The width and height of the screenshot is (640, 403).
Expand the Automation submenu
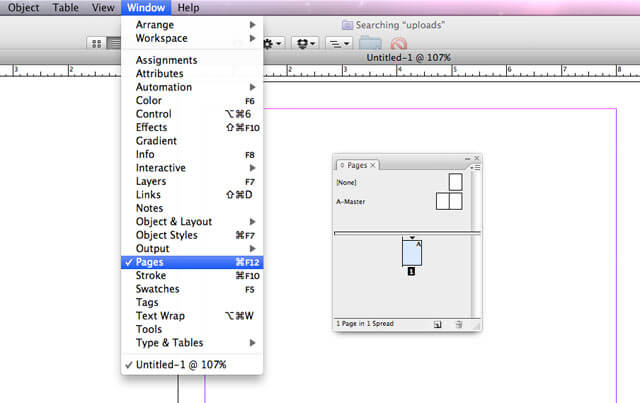[192, 87]
